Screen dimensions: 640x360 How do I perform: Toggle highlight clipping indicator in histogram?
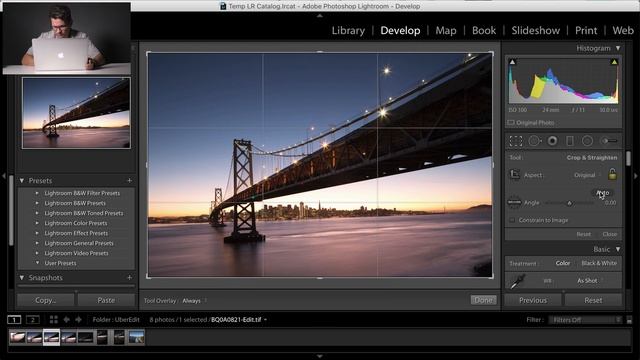point(614,62)
